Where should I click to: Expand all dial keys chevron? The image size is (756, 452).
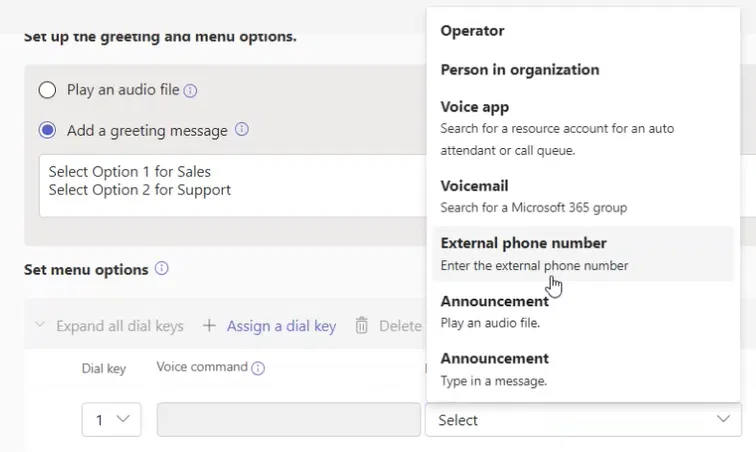click(40, 326)
